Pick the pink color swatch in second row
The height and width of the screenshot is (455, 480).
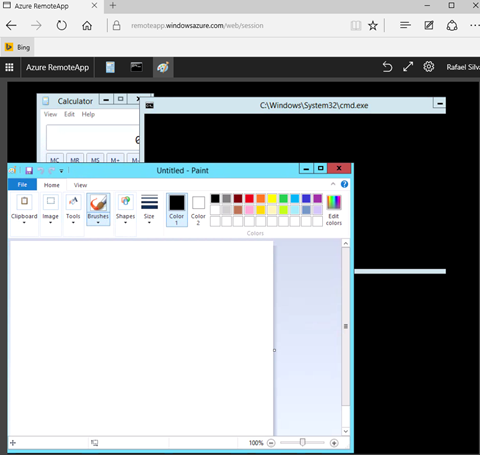[249, 210]
